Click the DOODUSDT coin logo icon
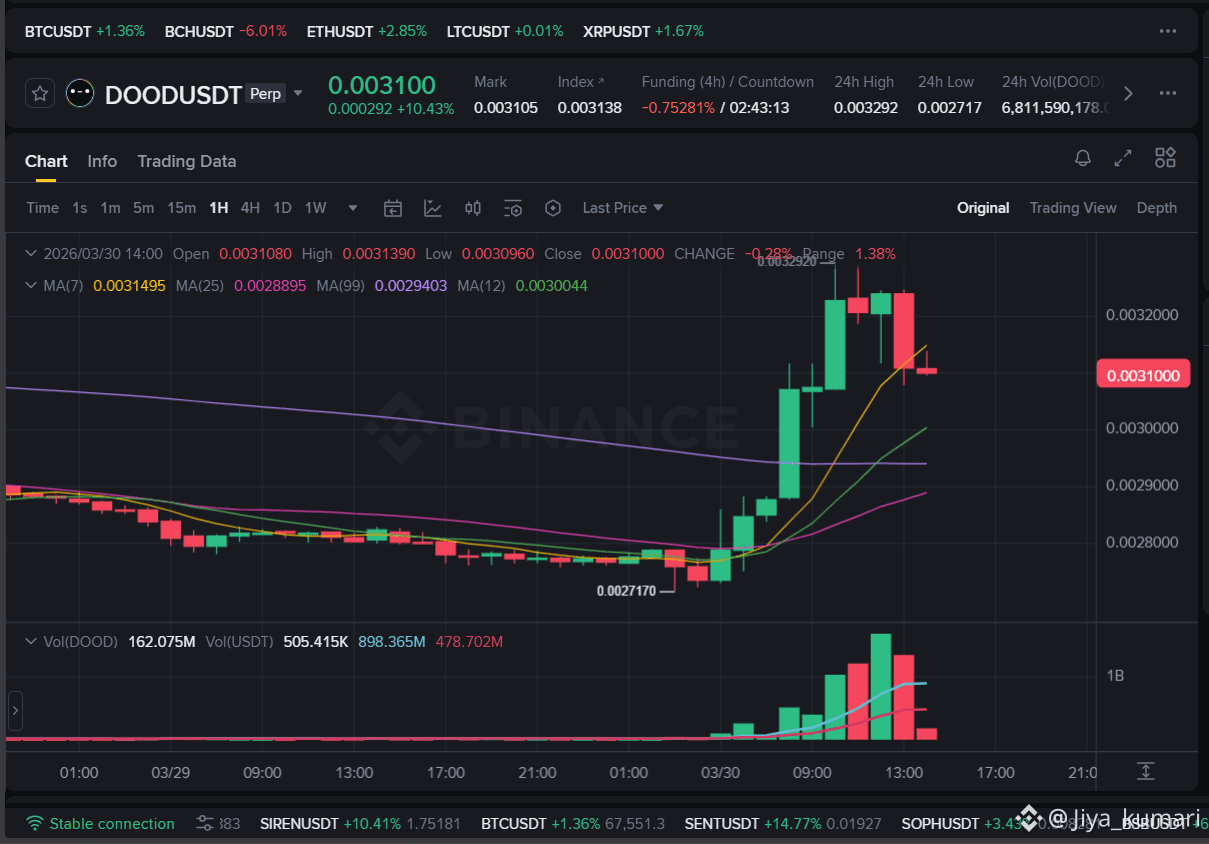The height and width of the screenshot is (844, 1209). click(x=80, y=94)
